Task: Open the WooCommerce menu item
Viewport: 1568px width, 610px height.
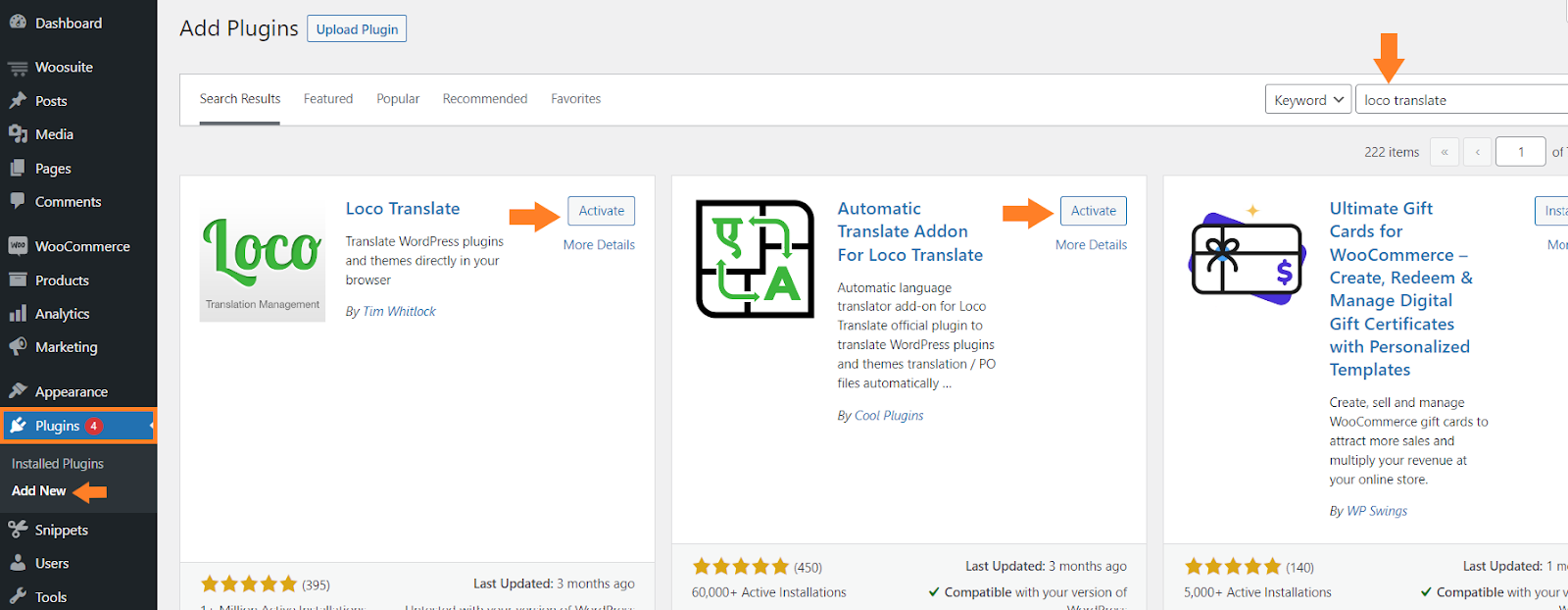Action: click(x=78, y=246)
